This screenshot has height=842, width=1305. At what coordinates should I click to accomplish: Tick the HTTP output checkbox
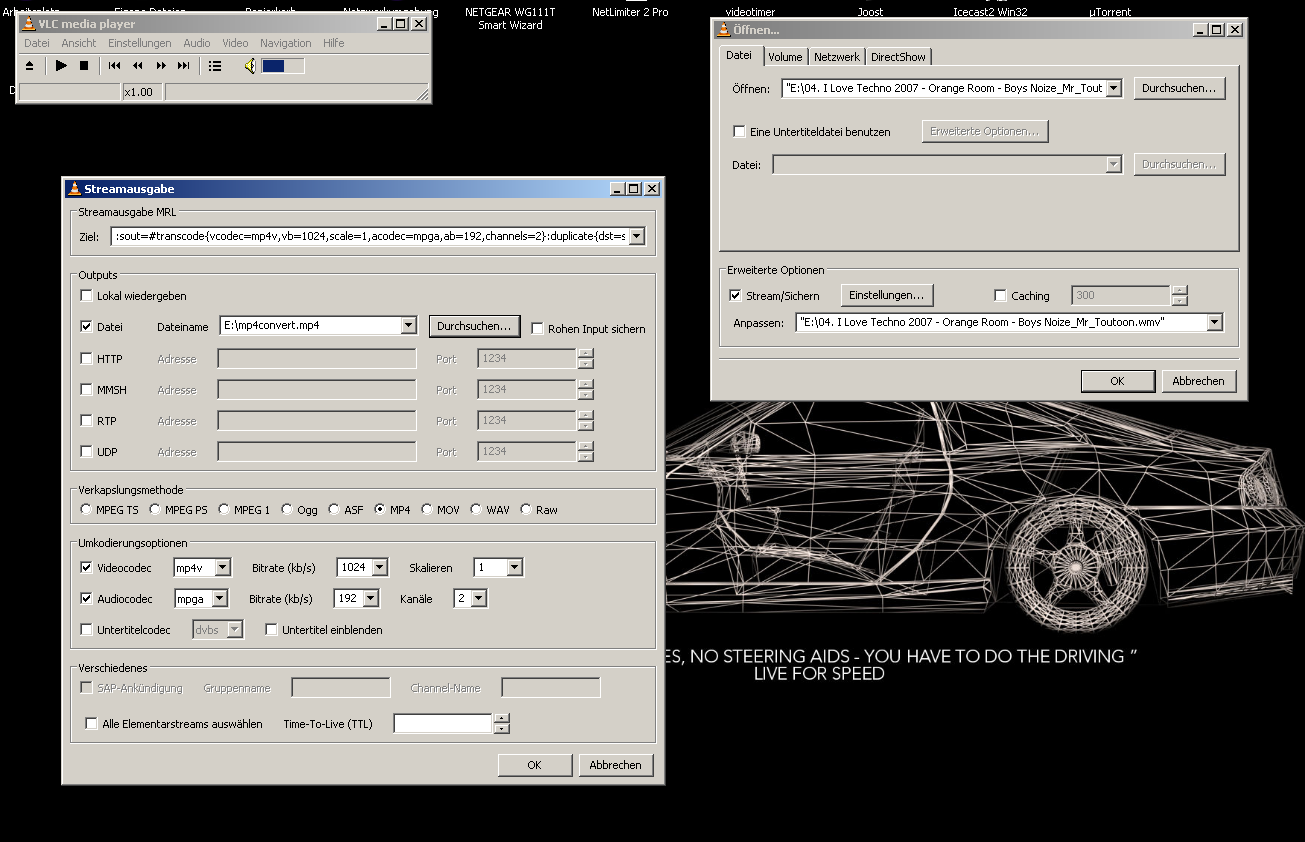[x=87, y=359]
